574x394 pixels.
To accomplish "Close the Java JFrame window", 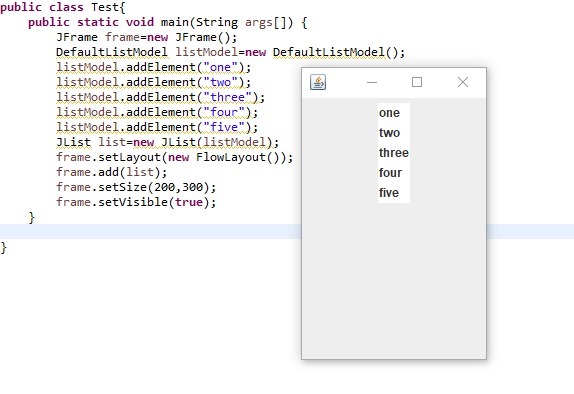I will 463,82.
